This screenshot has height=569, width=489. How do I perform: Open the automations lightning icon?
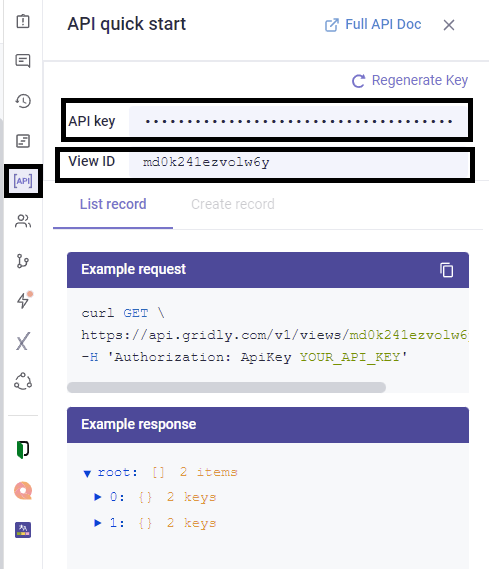(24, 300)
